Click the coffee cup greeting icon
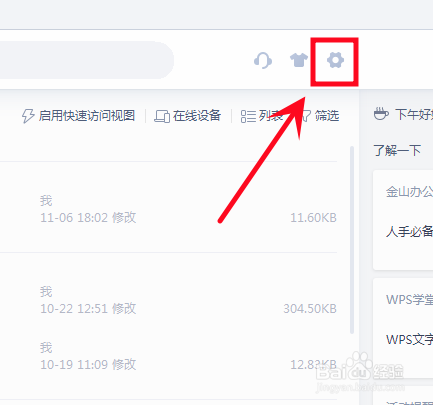This screenshot has height=405, width=433. (381, 114)
